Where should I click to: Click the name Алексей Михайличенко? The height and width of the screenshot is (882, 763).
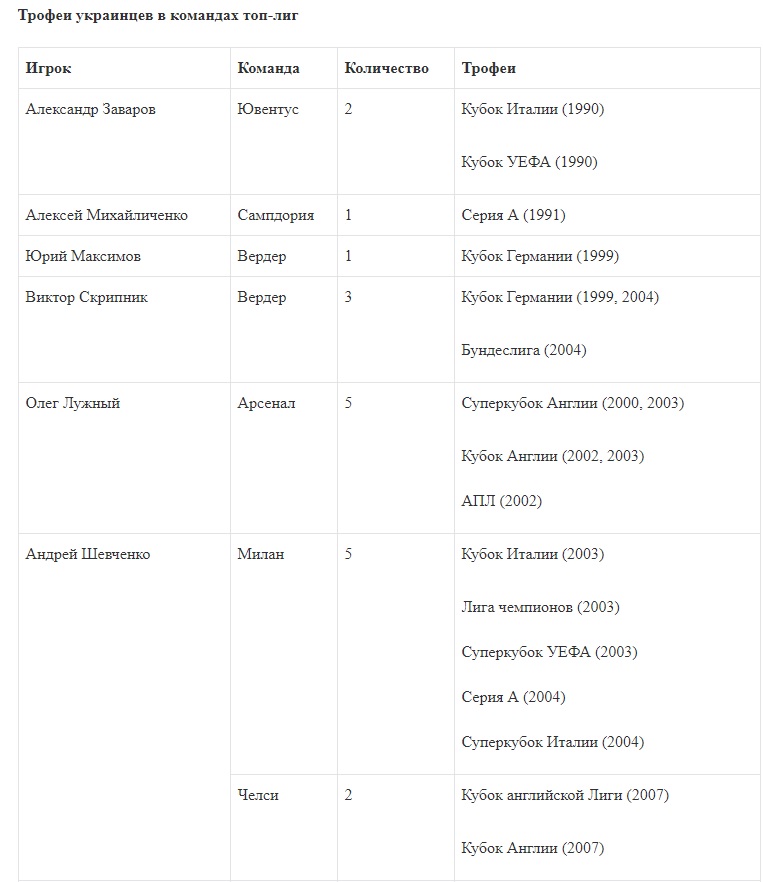106,215
